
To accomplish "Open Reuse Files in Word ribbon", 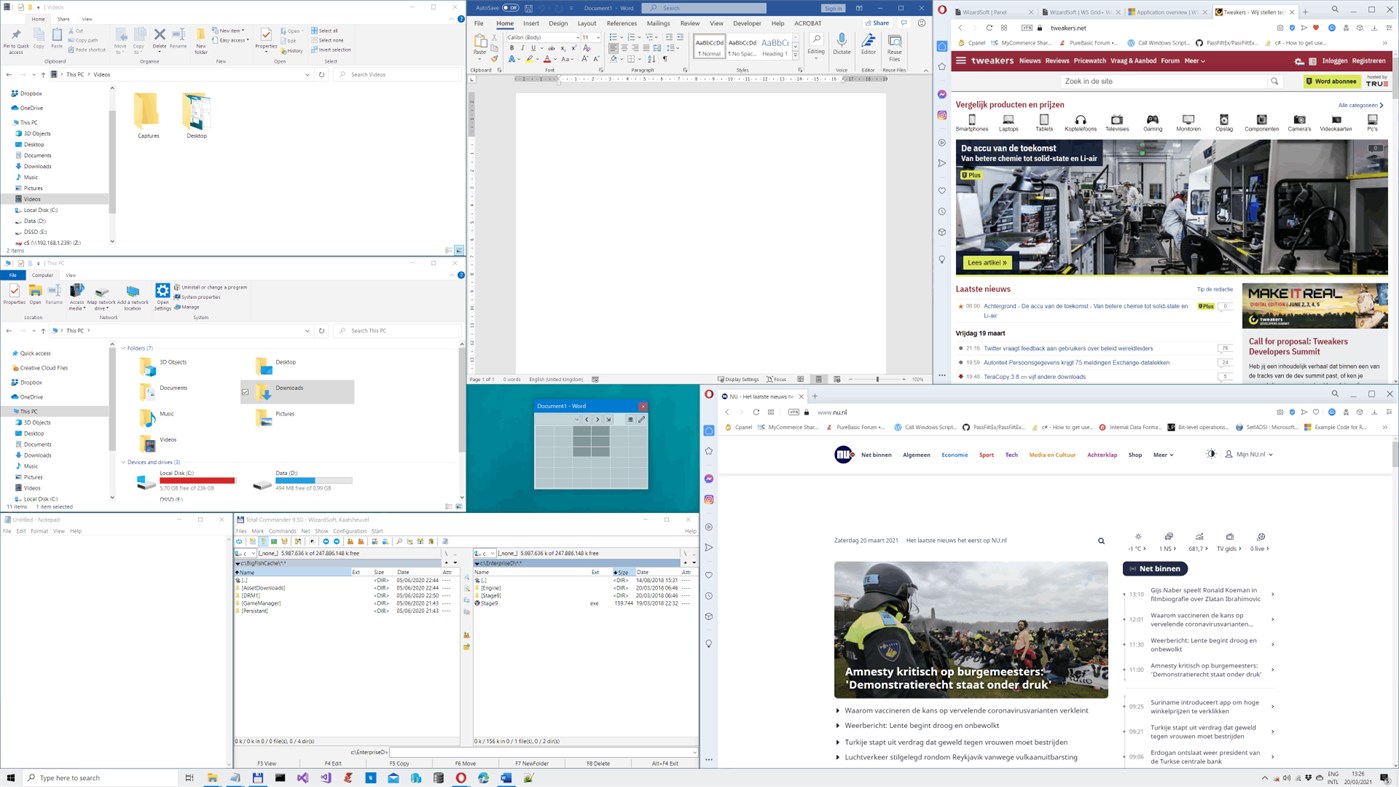I will coord(894,45).
